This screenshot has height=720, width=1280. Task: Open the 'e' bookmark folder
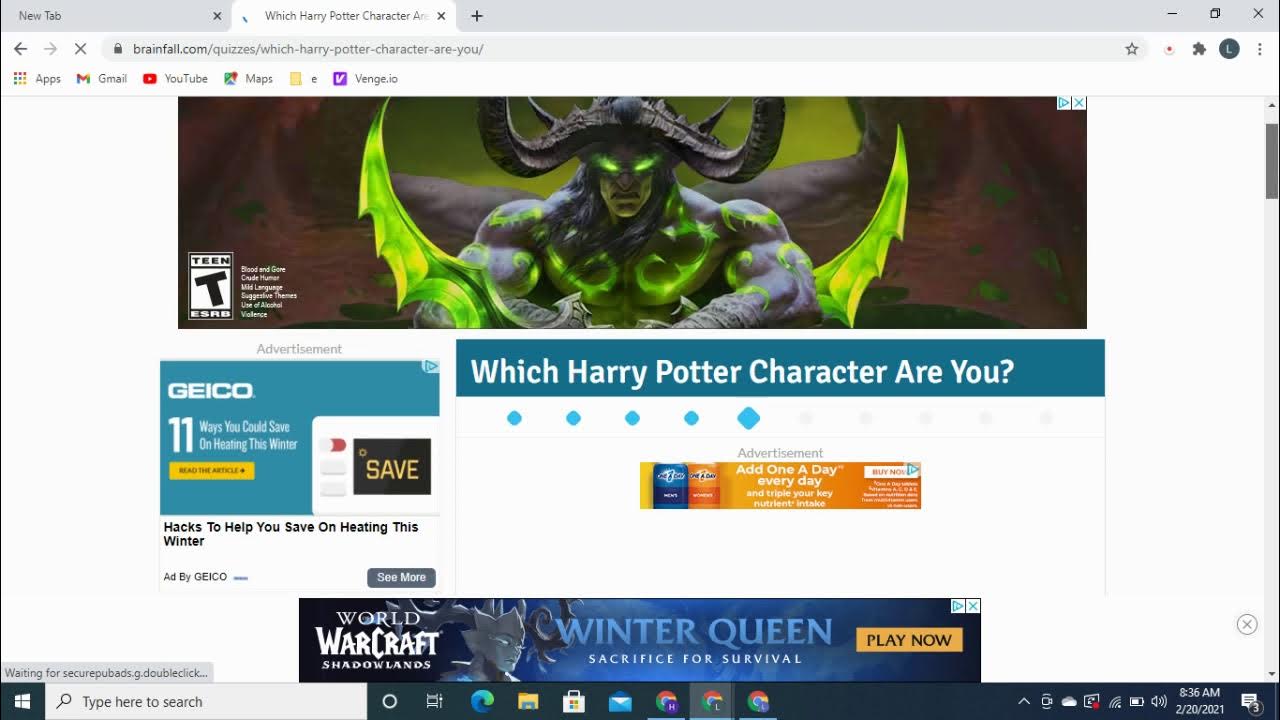coord(303,78)
